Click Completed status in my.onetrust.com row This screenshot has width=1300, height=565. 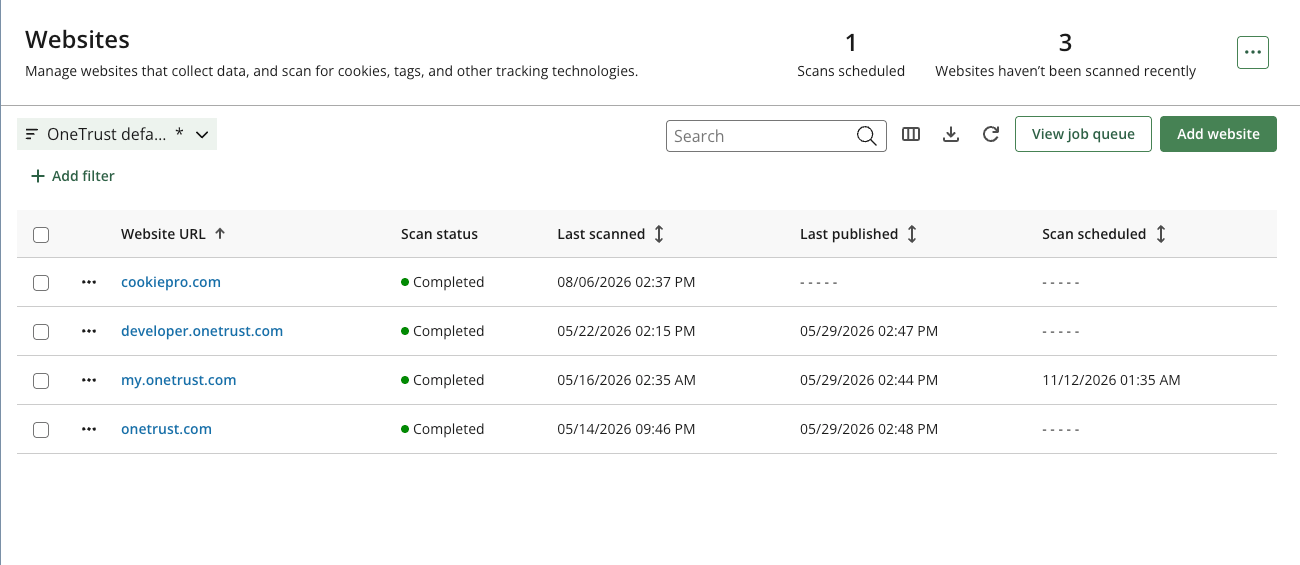tap(443, 380)
